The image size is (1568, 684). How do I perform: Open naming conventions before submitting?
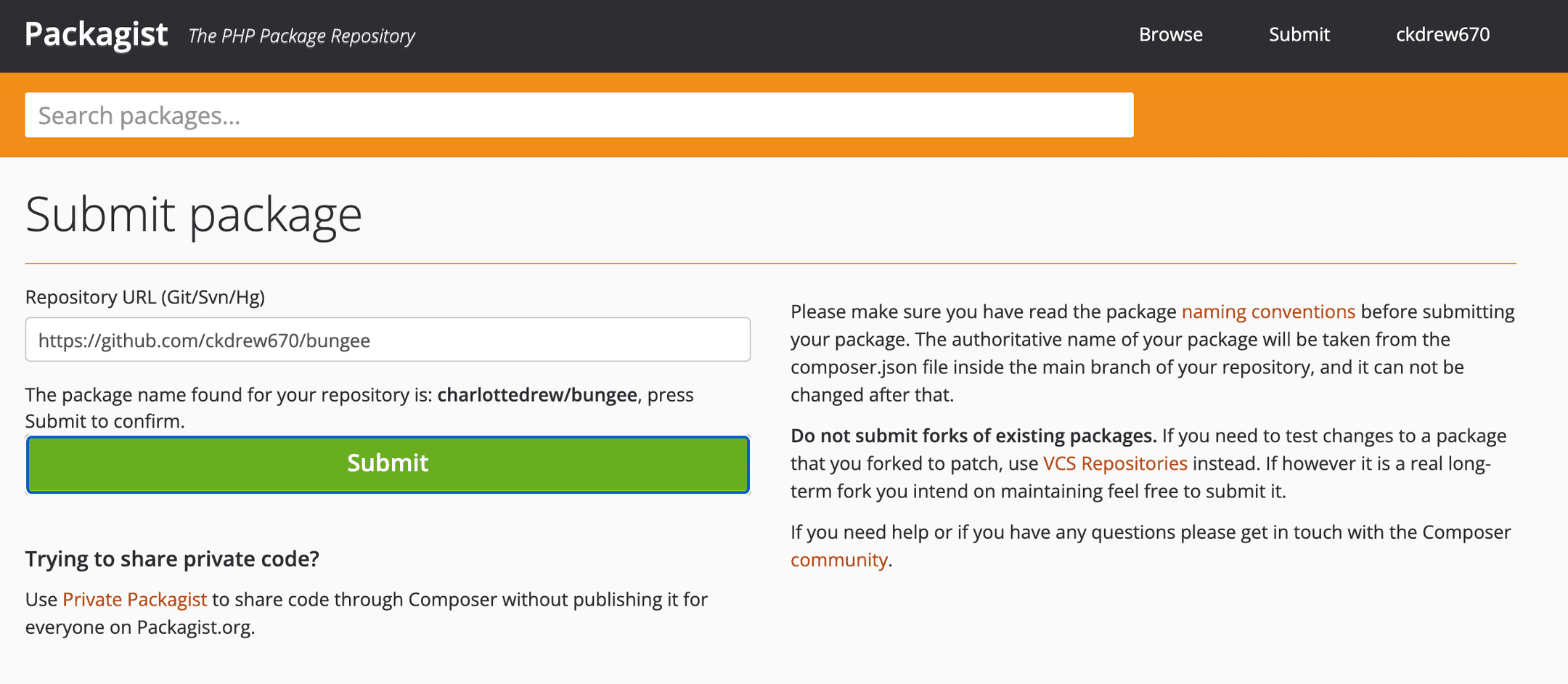(1267, 312)
